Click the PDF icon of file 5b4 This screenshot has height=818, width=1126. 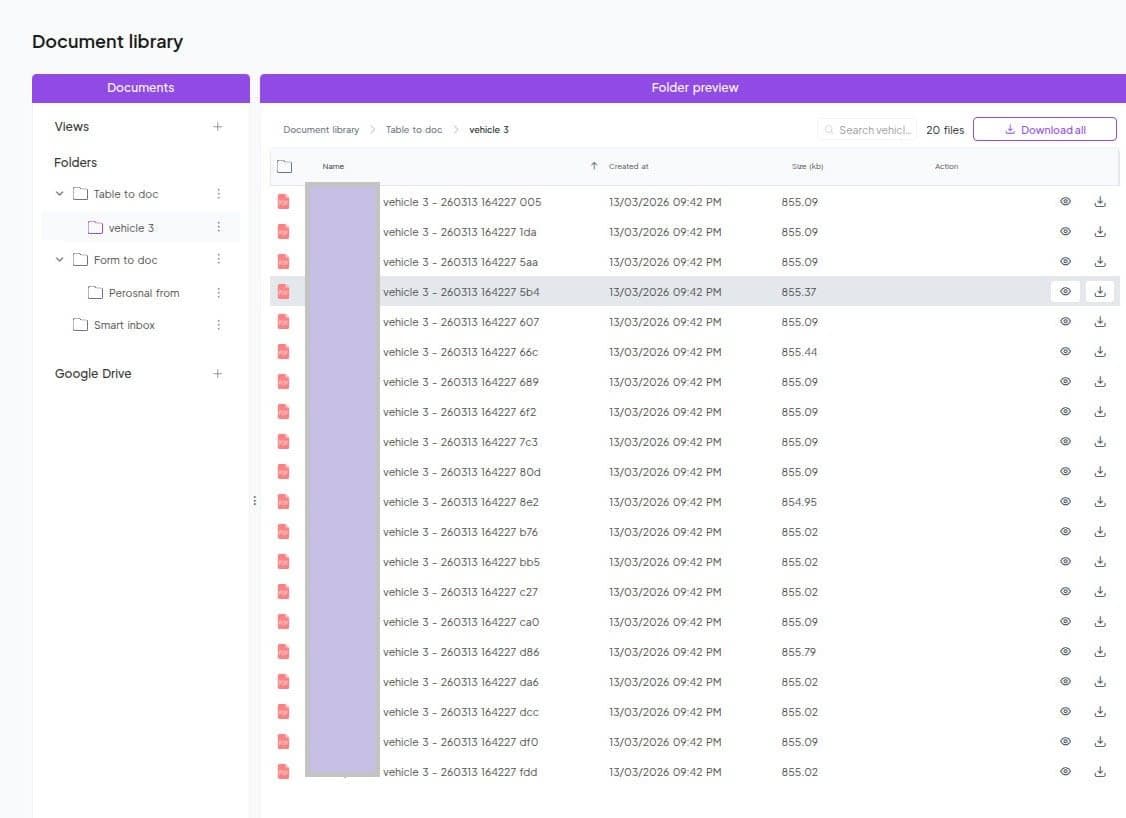click(284, 292)
